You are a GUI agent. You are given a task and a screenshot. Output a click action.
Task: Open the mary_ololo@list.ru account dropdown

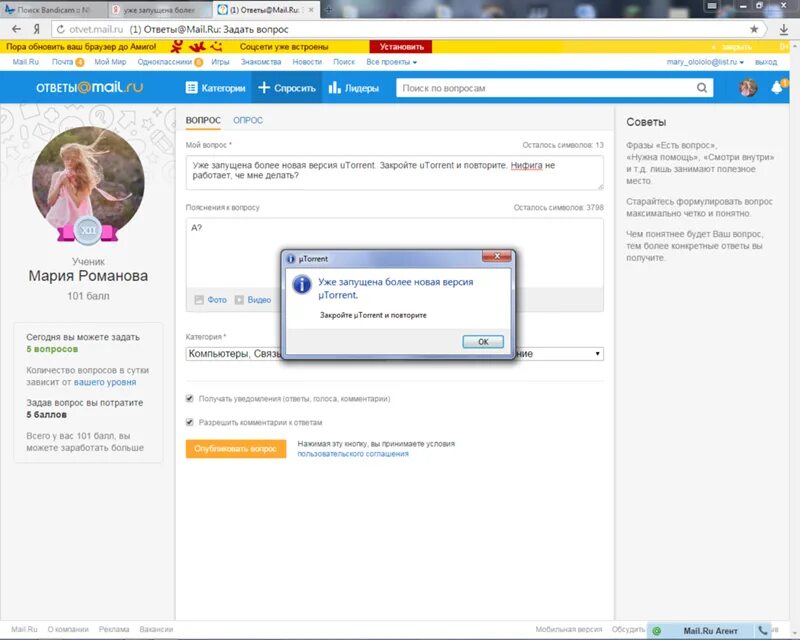tap(705, 62)
